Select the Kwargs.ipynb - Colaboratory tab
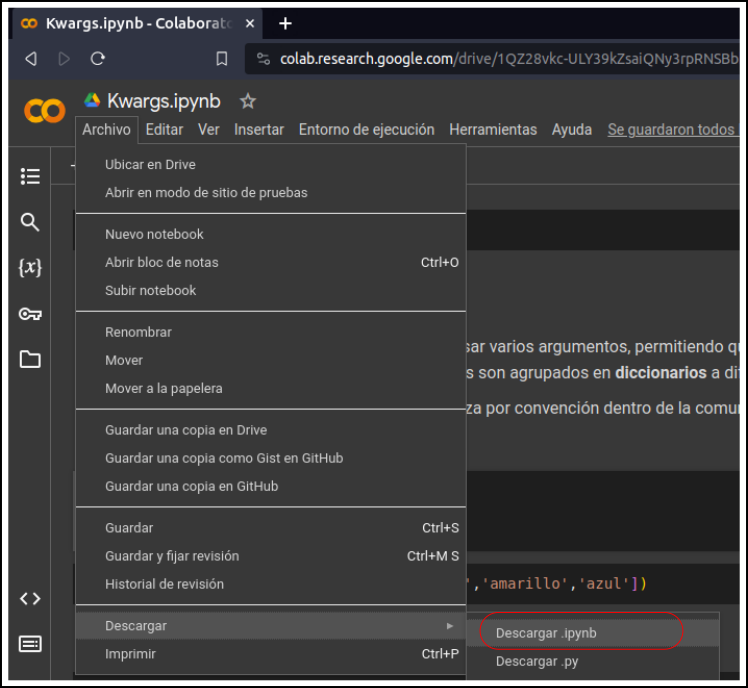Image resolution: width=748 pixels, height=688 pixels. [x=135, y=23]
